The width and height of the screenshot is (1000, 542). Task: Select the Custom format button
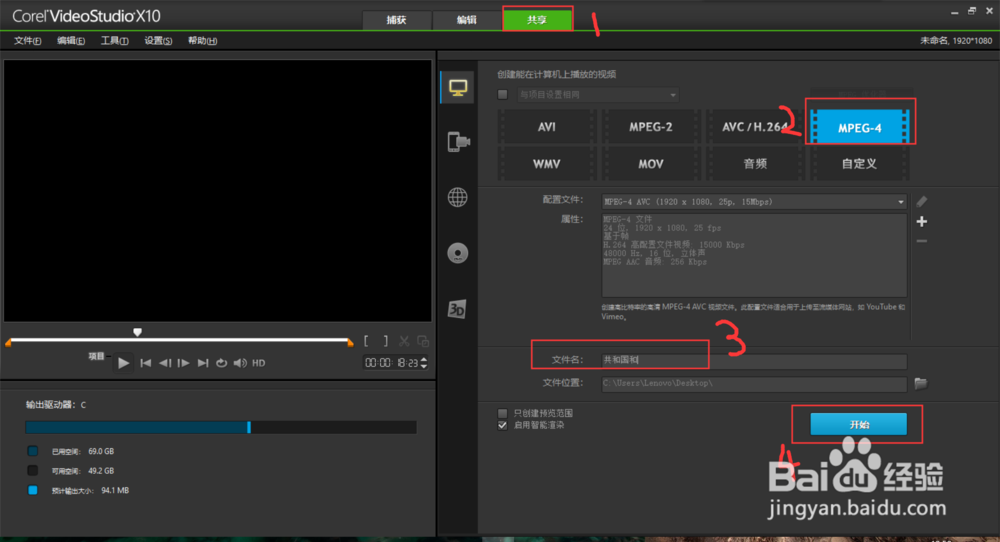859,164
